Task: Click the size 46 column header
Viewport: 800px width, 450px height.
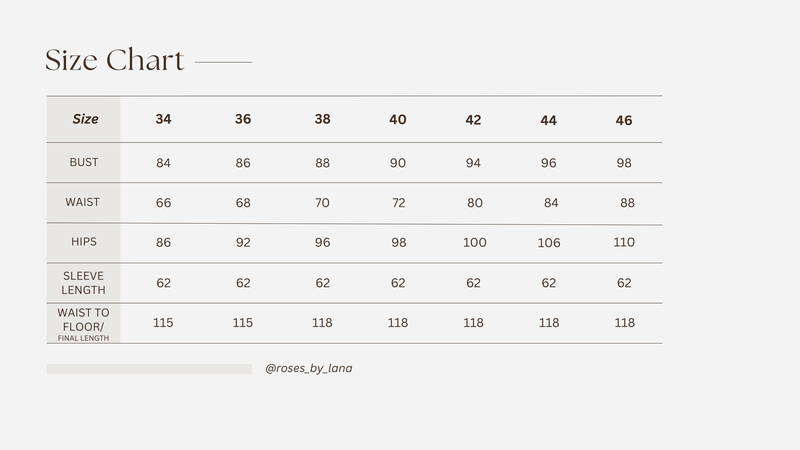Action: 624,120
